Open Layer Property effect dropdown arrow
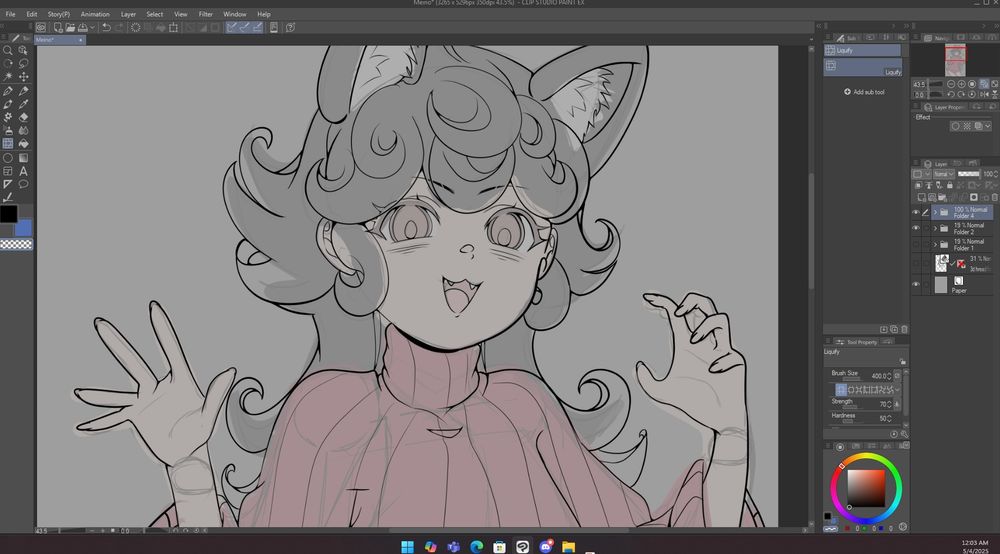The height and width of the screenshot is (554, 1000). [988, 126]
